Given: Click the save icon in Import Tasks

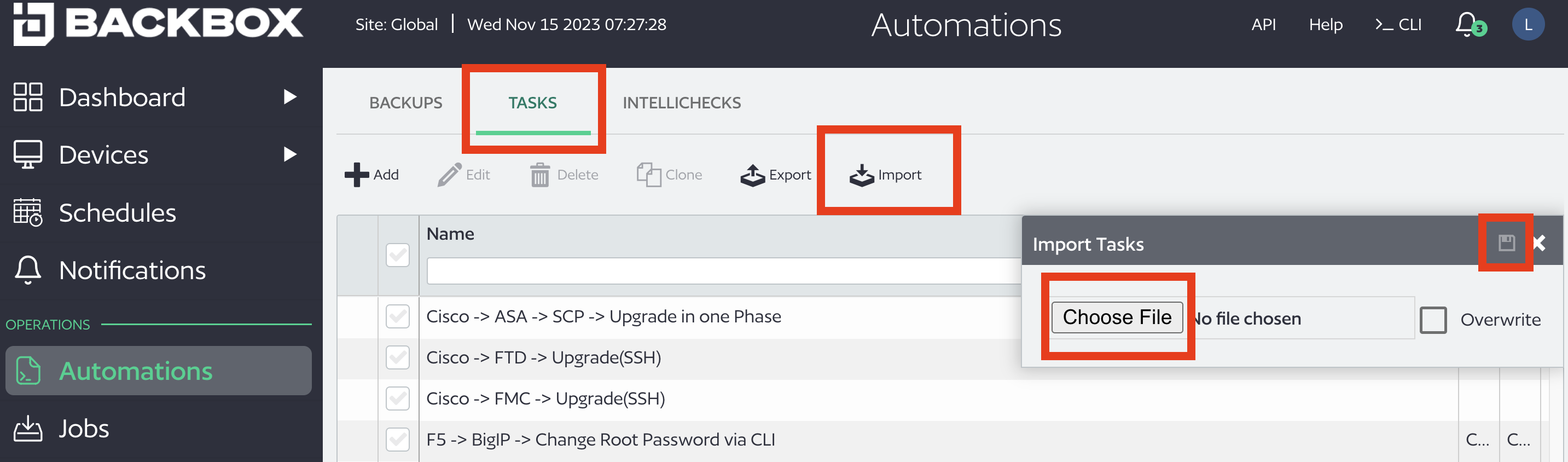Looking at the screenshot, I should [1506, 244].
